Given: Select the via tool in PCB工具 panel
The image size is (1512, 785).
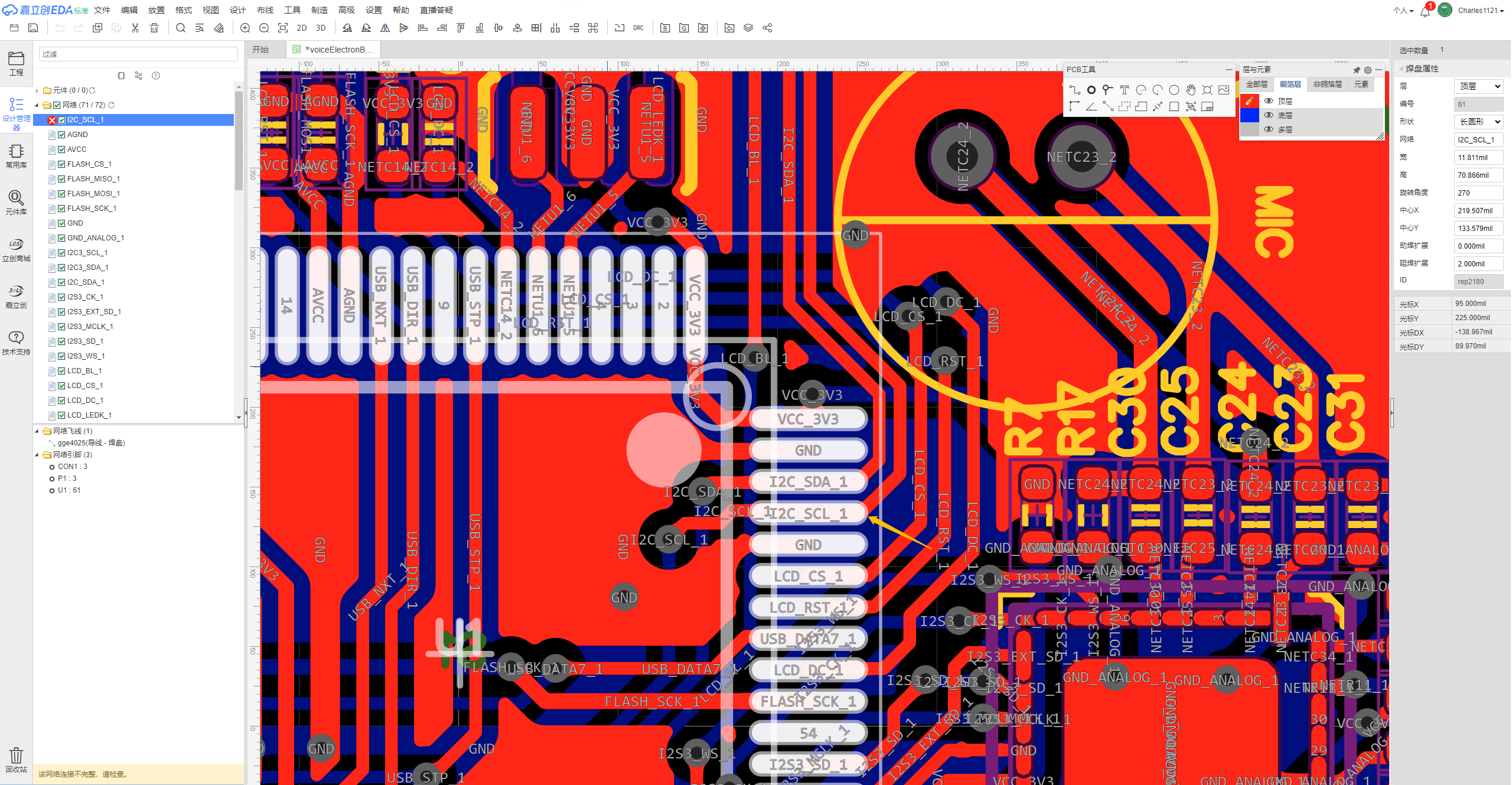Looking at the screenshot, I should pos(1091,90).
